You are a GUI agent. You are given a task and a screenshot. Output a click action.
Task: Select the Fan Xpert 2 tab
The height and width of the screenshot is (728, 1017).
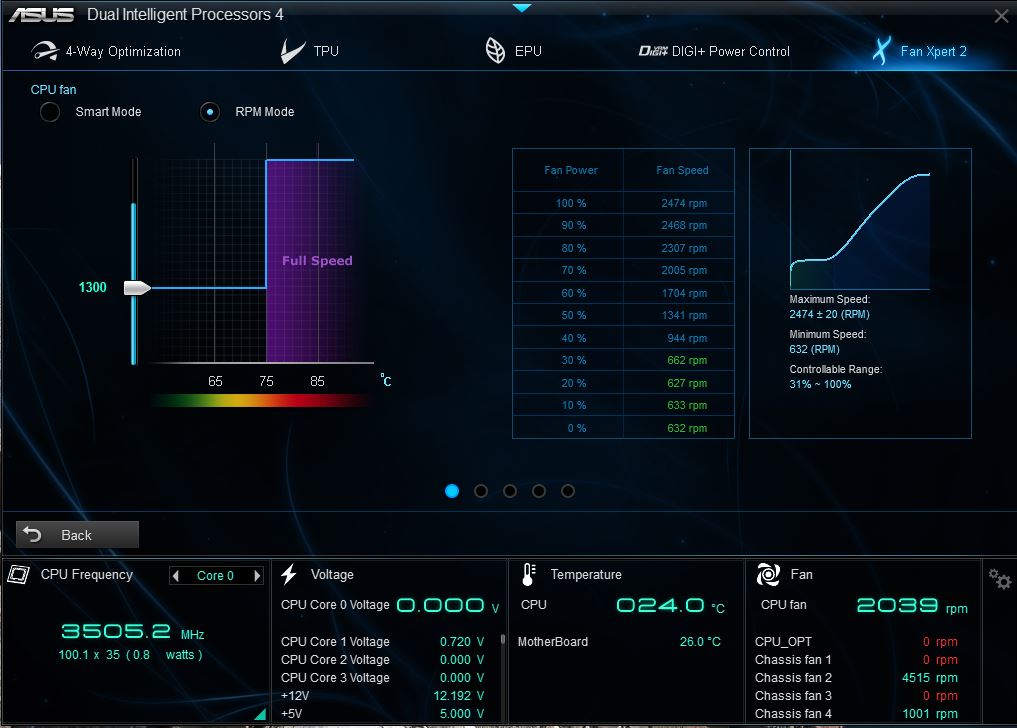point(920,51)
